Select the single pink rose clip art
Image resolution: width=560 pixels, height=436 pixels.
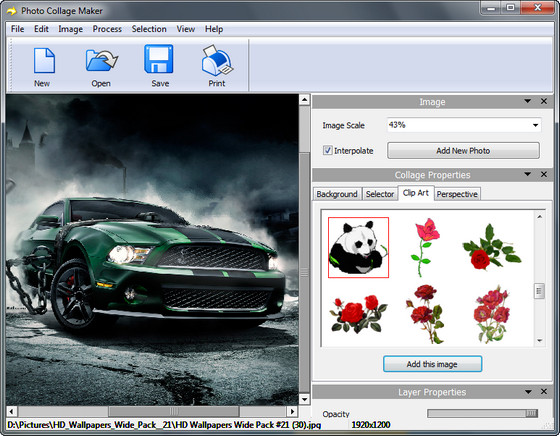425,247
